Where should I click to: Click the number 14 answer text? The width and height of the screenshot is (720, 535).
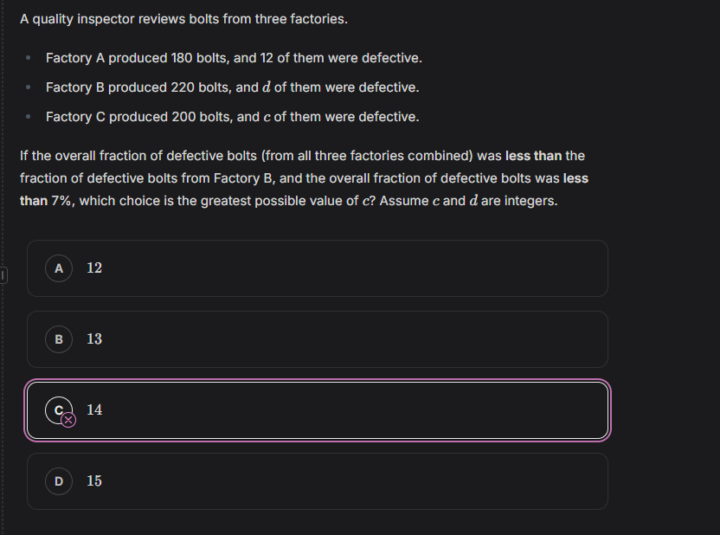[x=95, y=410]
